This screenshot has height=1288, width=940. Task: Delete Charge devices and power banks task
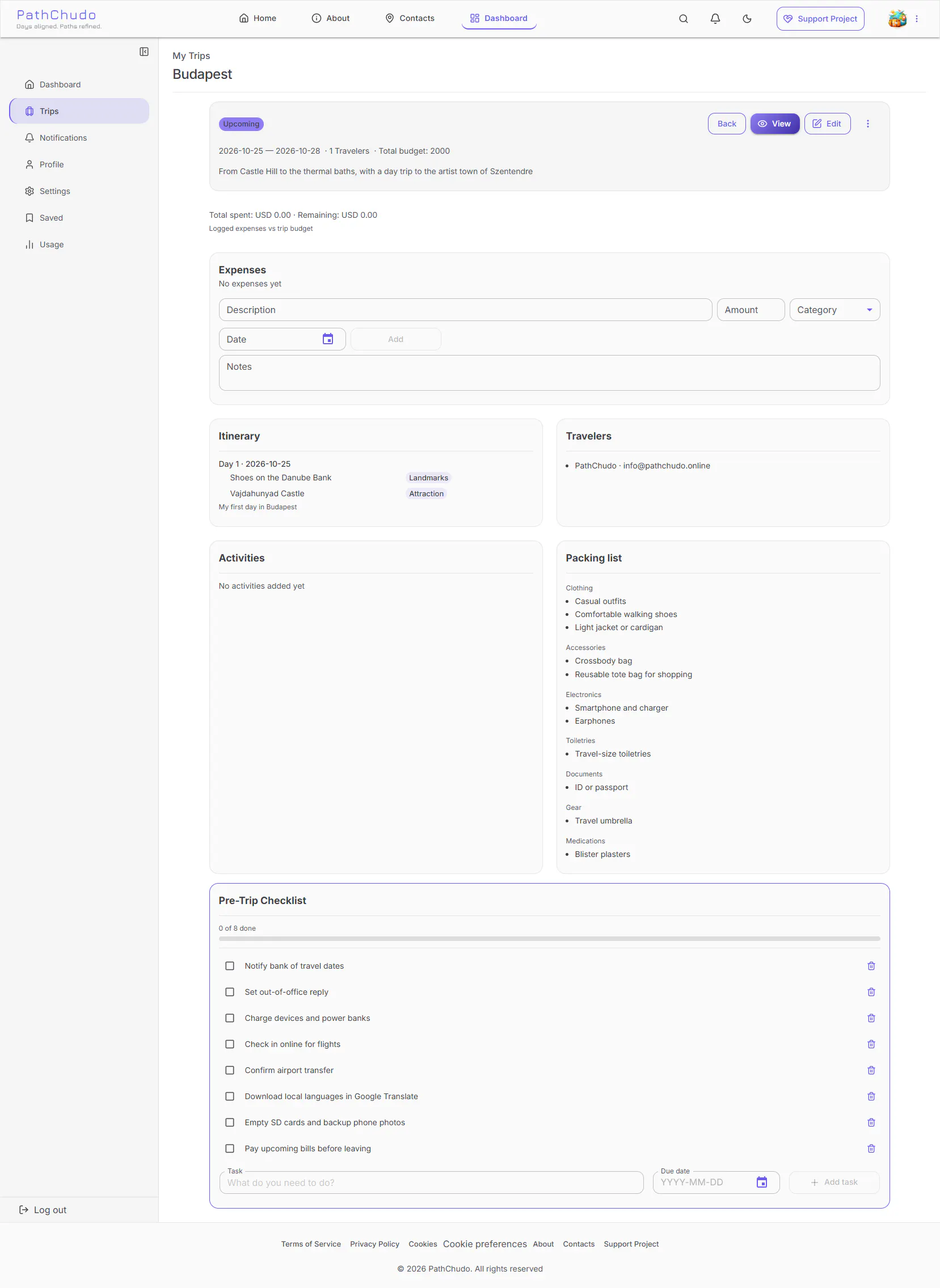[x=871, y=1019]
